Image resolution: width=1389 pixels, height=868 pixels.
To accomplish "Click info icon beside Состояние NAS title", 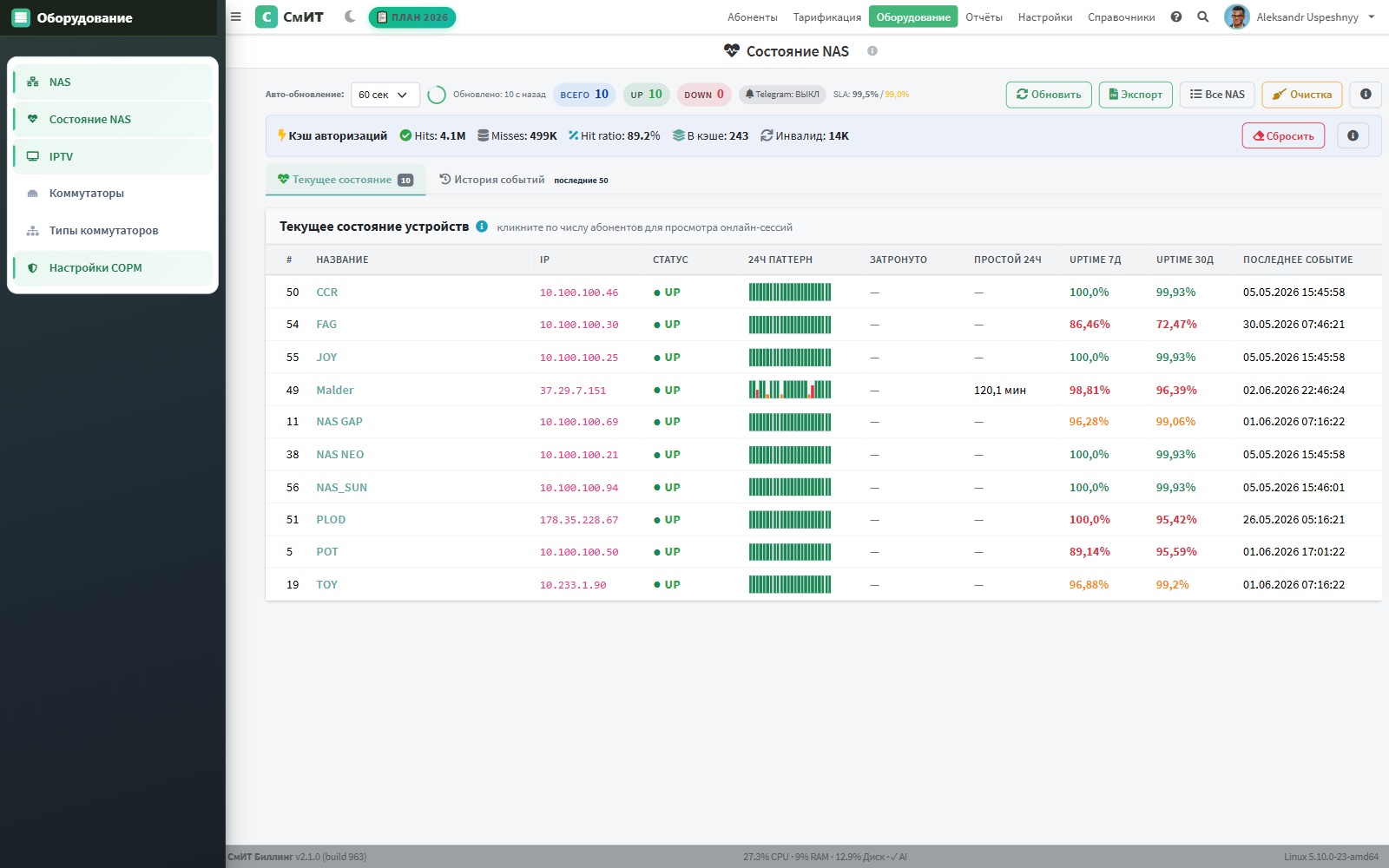I will pyautogui.click(x=872, y=51).
